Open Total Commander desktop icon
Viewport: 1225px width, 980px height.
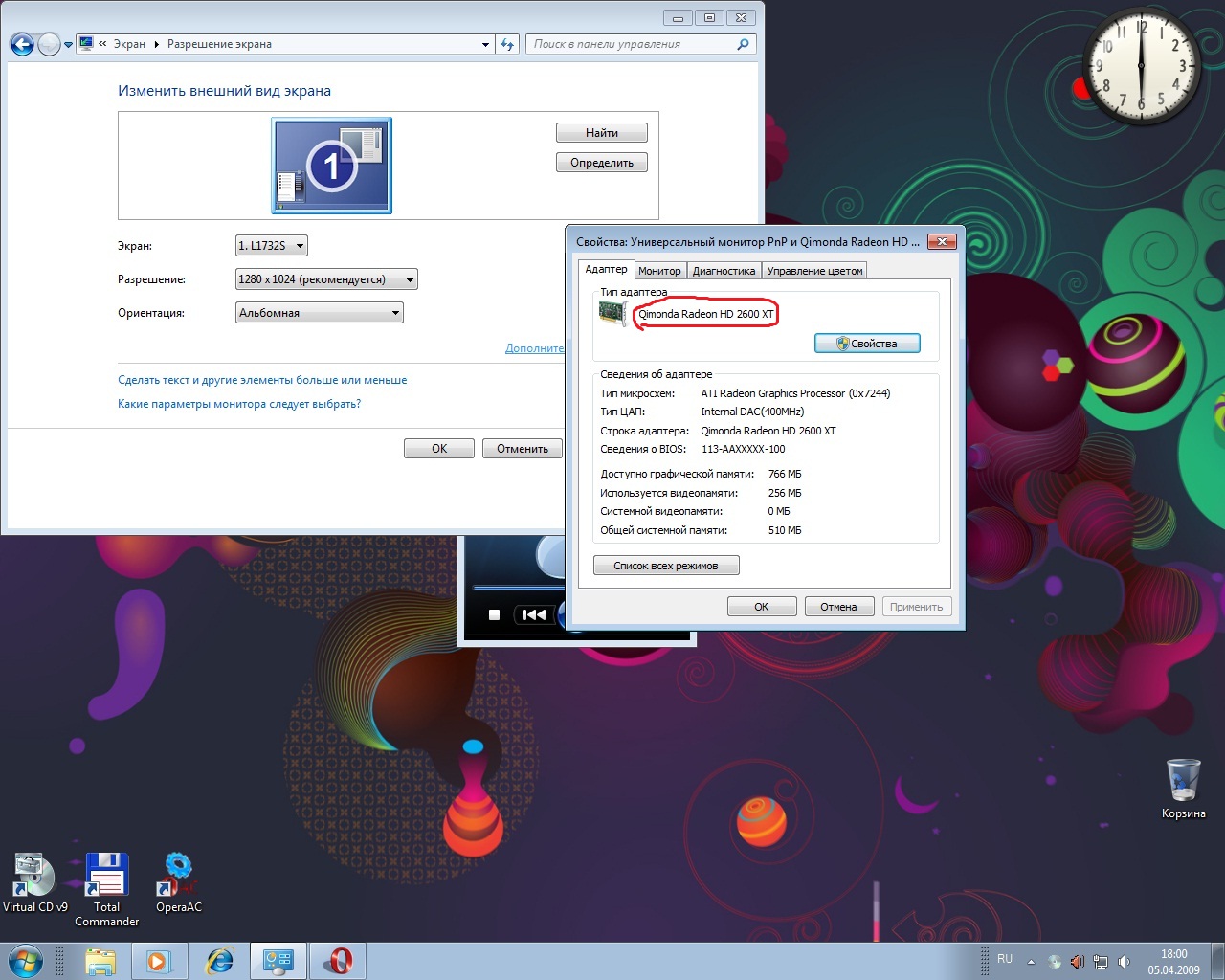point(106,877)
